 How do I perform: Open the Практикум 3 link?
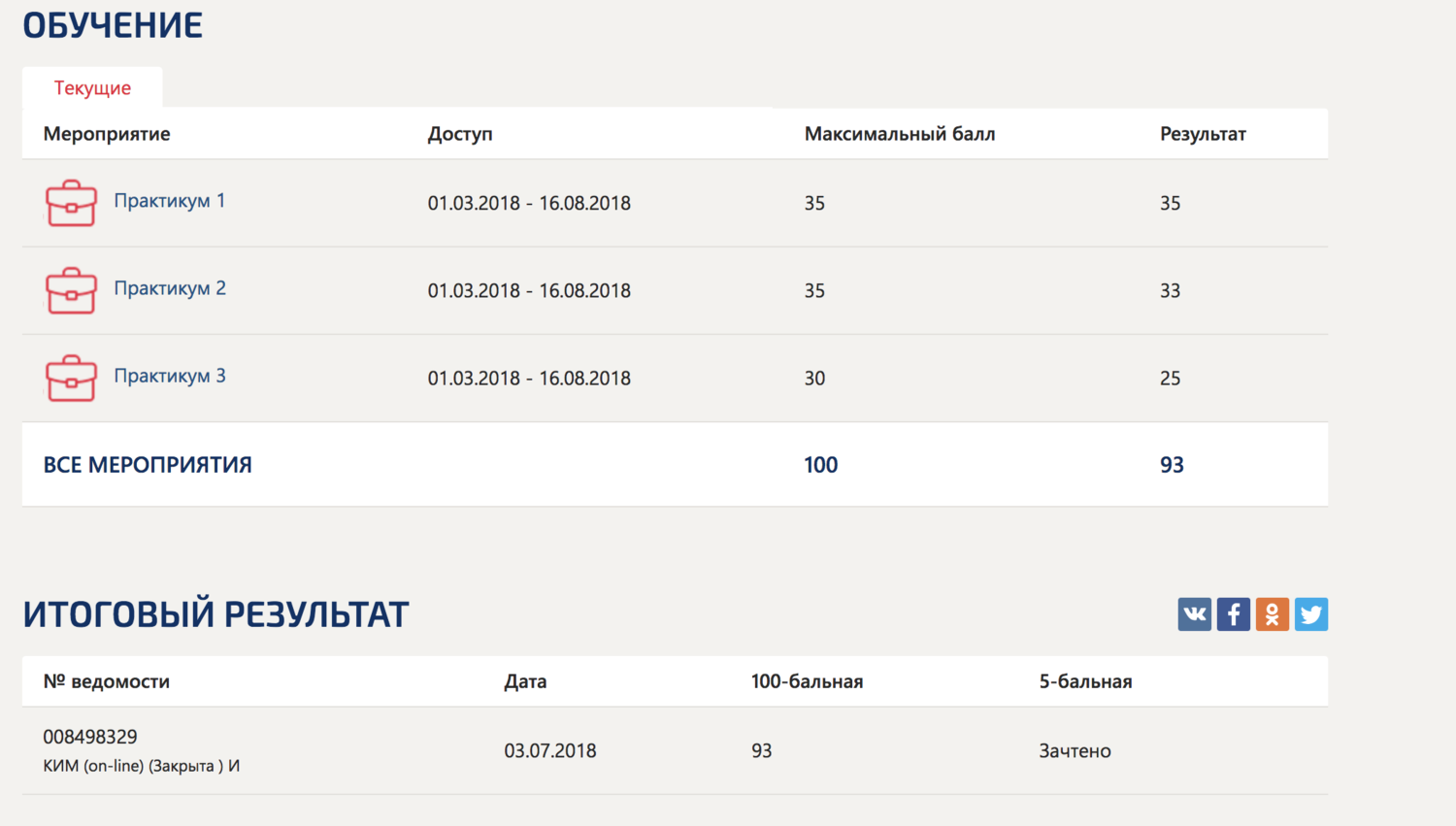click(x=170, y=376)
